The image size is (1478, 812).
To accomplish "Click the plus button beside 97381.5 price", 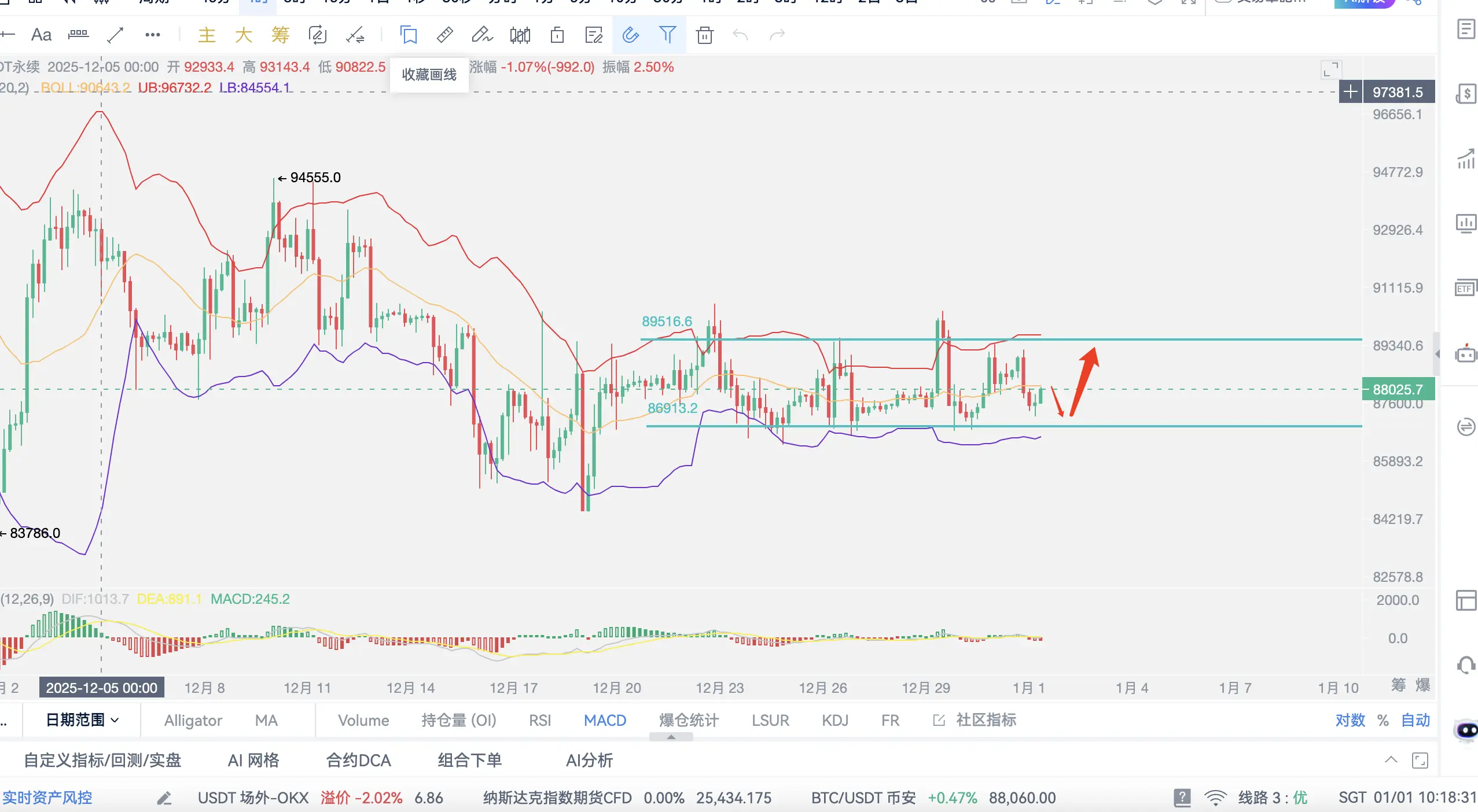I will click(x=1350, y=92).
